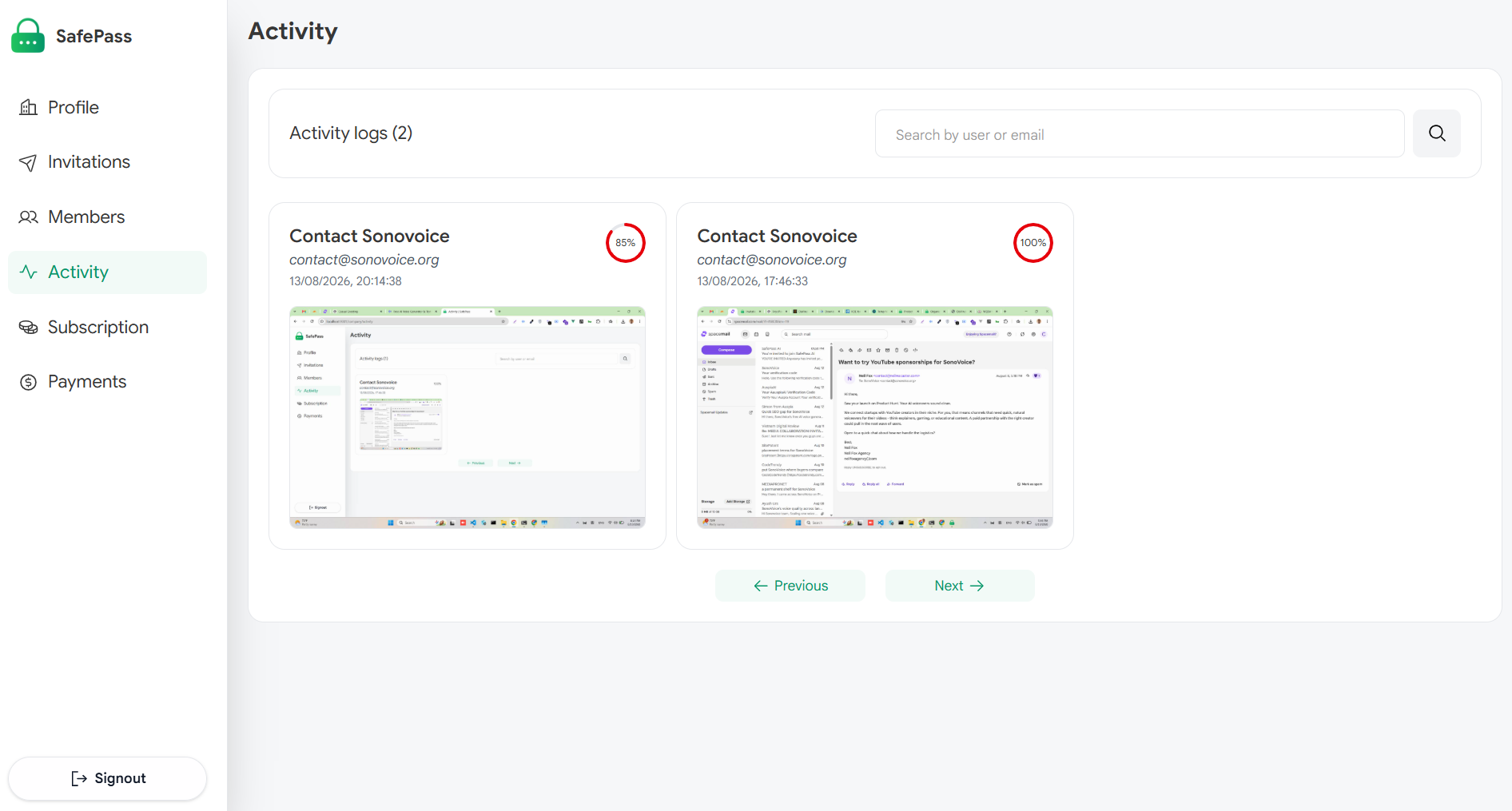Viewport: 1512px width, 811px height.
Task: Open Profile via its building icon
Action: click(29, 107)
